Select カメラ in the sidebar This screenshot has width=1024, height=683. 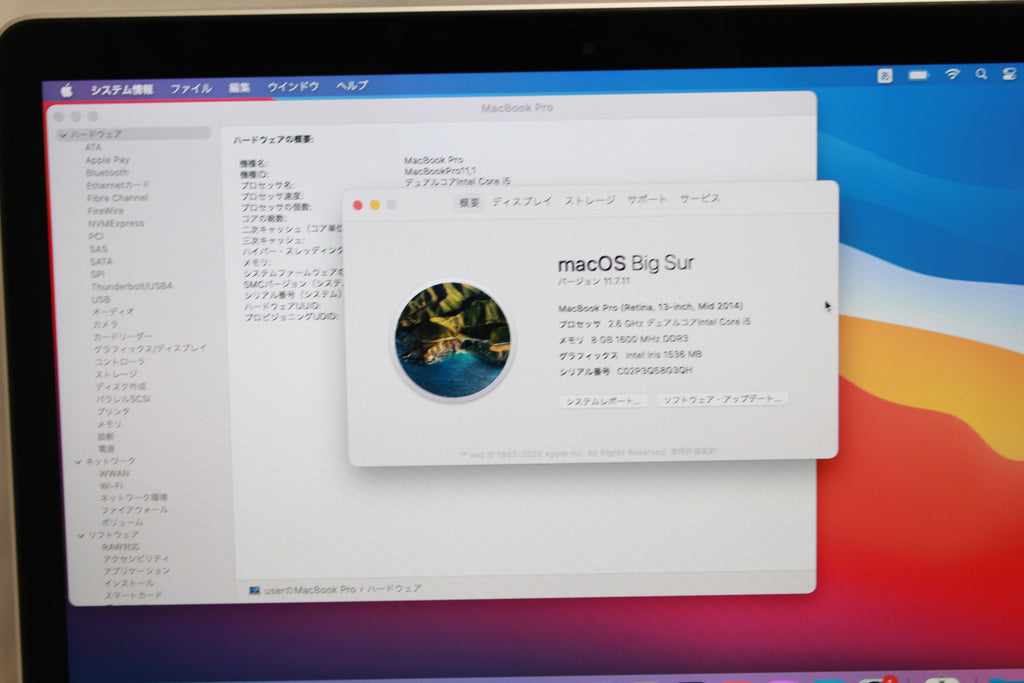105,324
